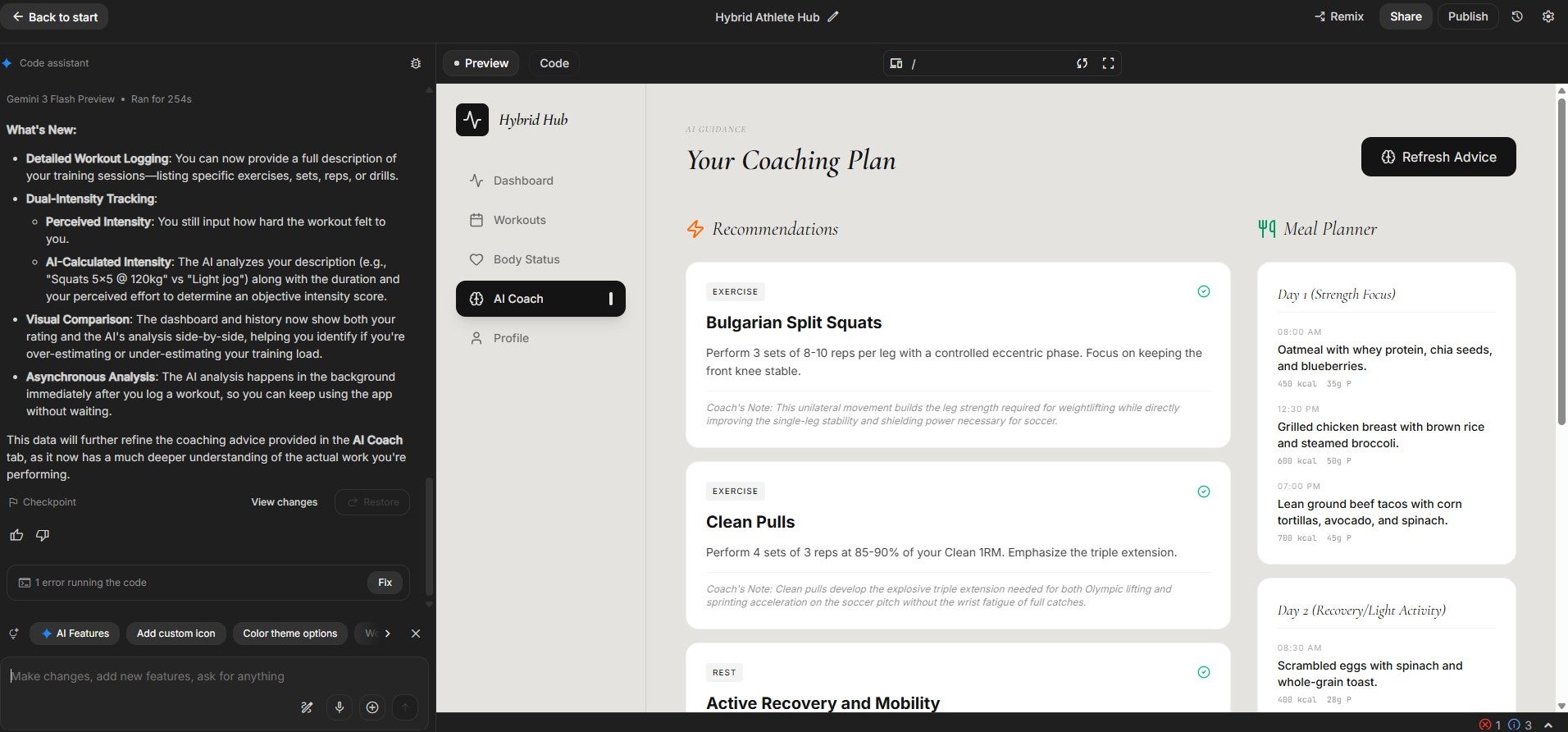The width and height of the screenshot is (1568, 732).
Task: Click the pencil icon to rename app
Action: click(833, 16)
